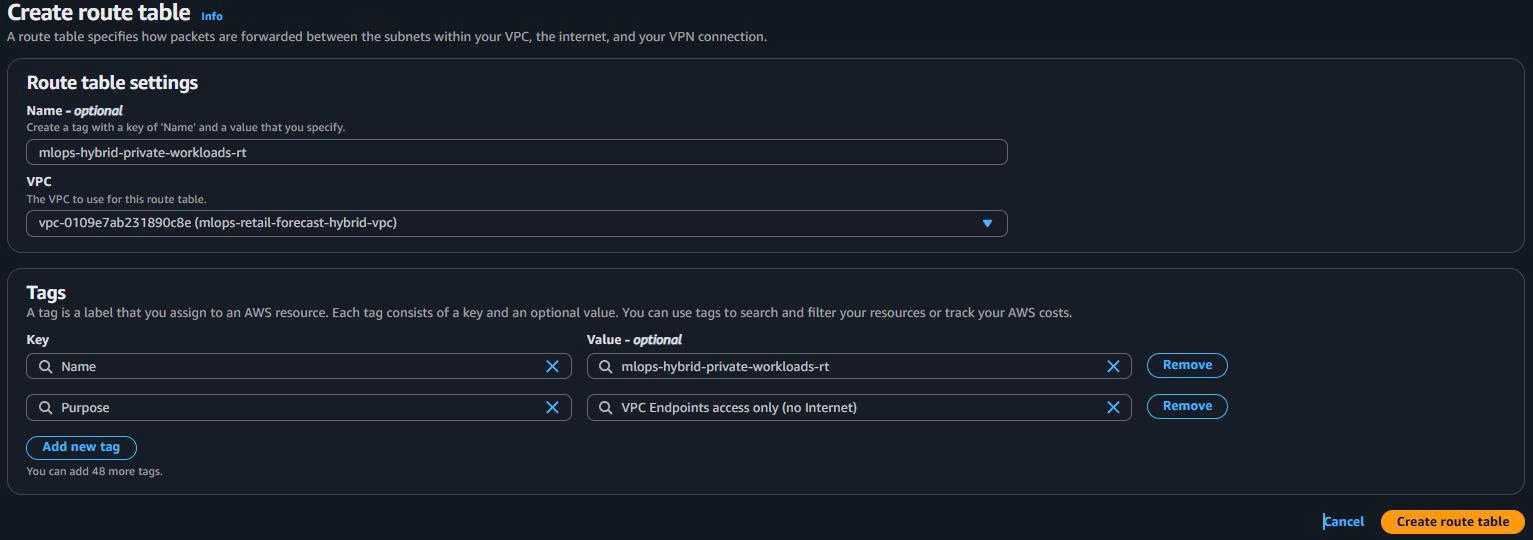Click search icon in Name tag value field
1533x540 pixels.
pyautogui.click(x=605, y=366)
